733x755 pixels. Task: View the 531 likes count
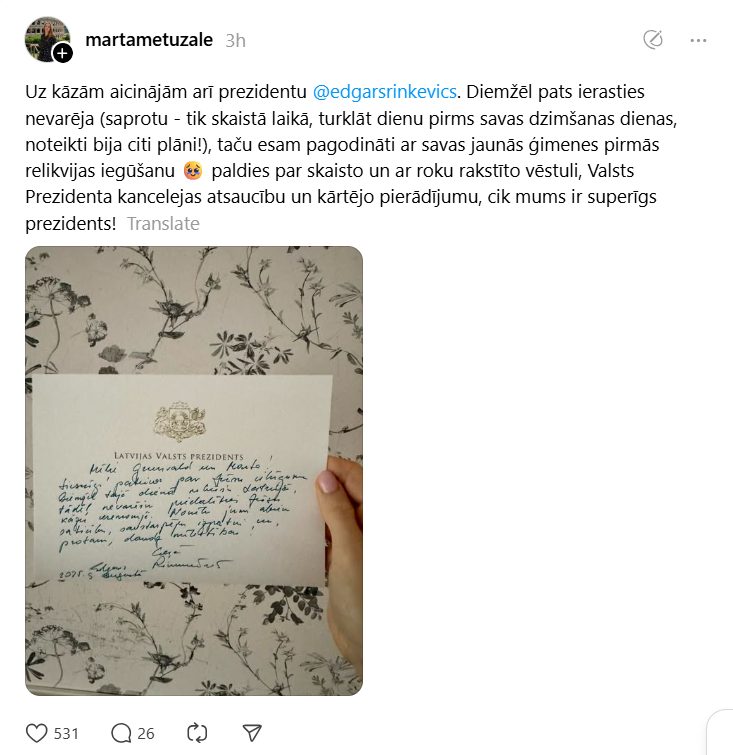click(66, 734)
